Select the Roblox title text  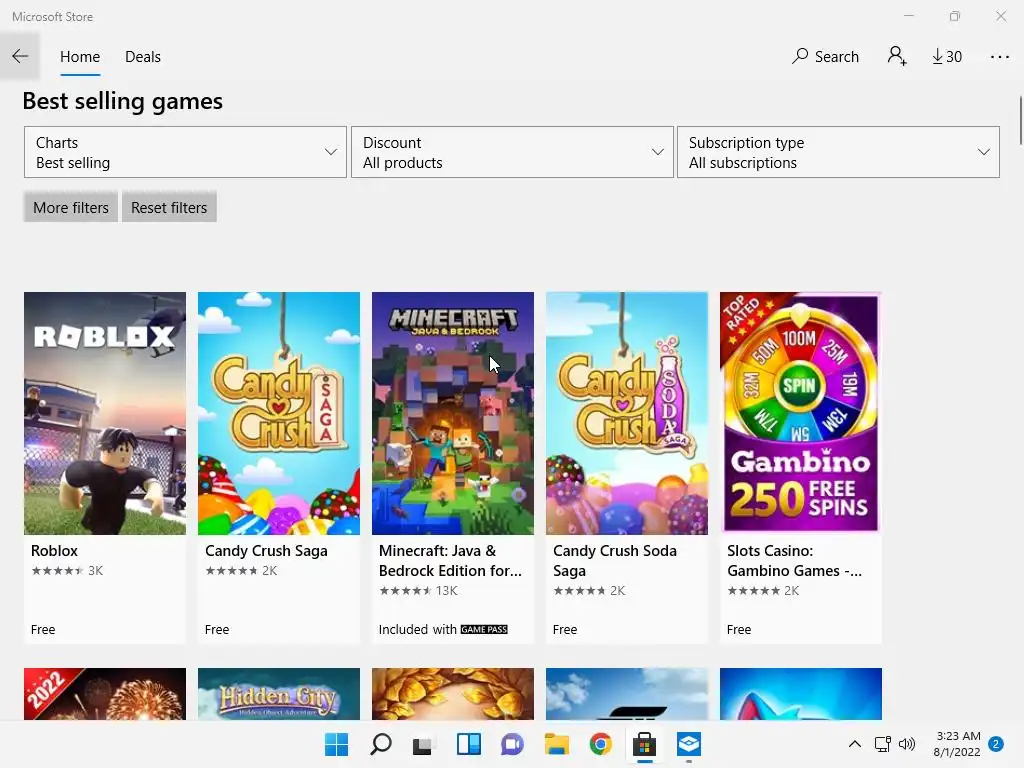[x=54, y=551]
